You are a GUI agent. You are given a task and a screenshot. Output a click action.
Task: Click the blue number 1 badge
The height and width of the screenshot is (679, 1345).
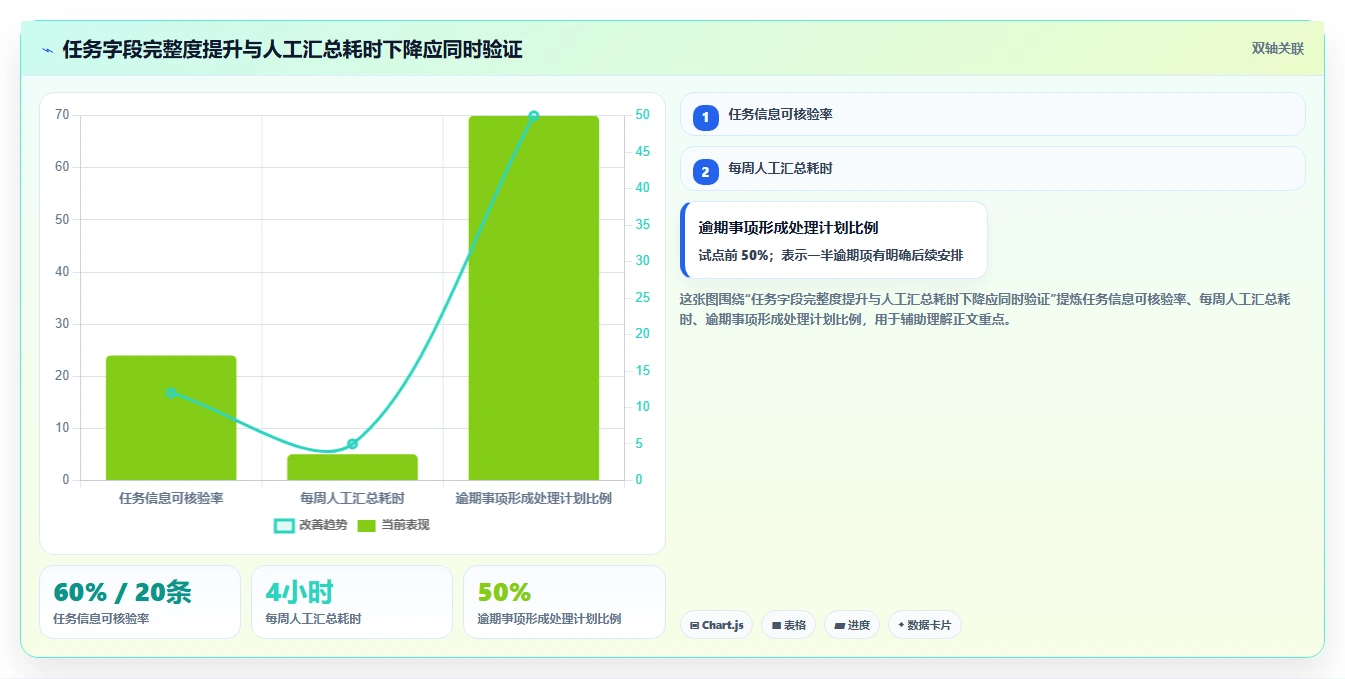(x=706, y=117)
